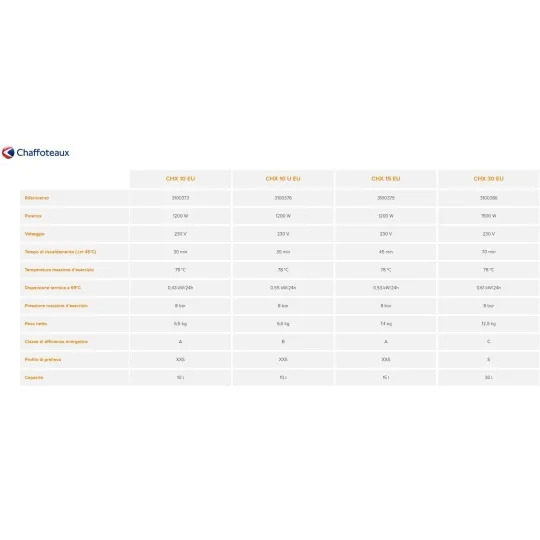Select the 0,43 kW/24h dispersion value
540x540 pixels.
coord(180,288)
